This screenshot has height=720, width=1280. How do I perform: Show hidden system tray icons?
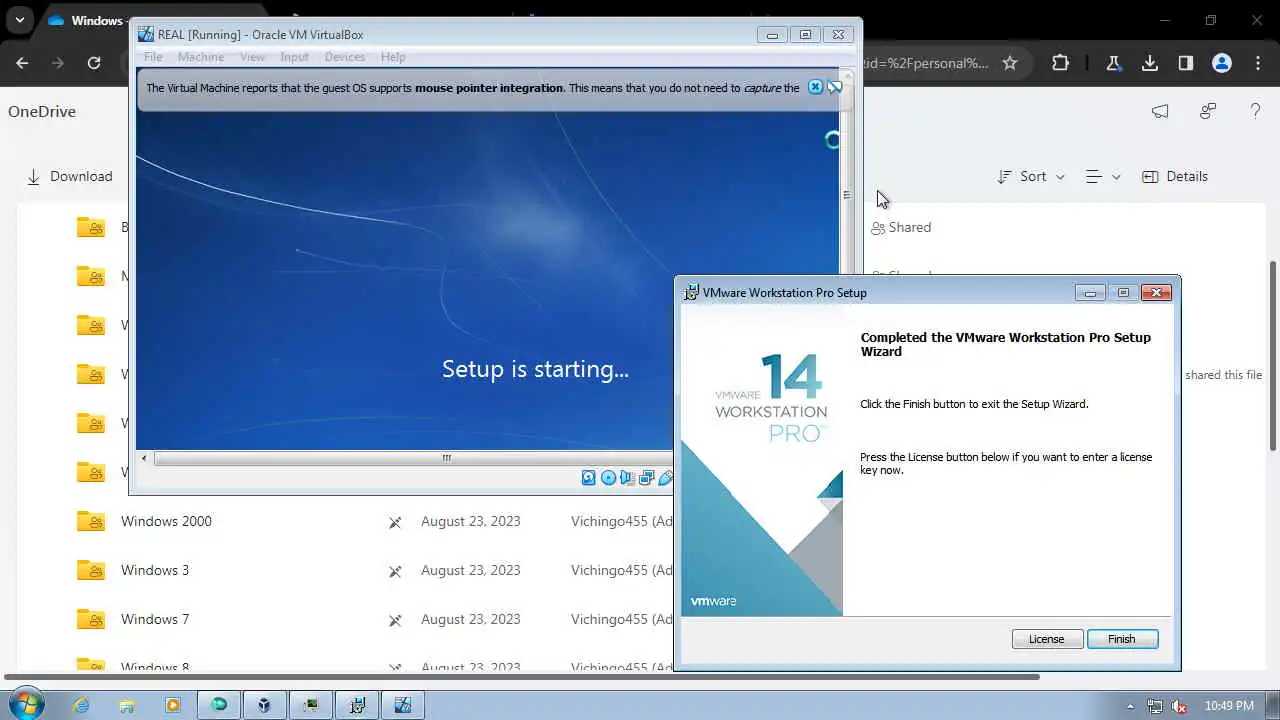click(1131, 706)
